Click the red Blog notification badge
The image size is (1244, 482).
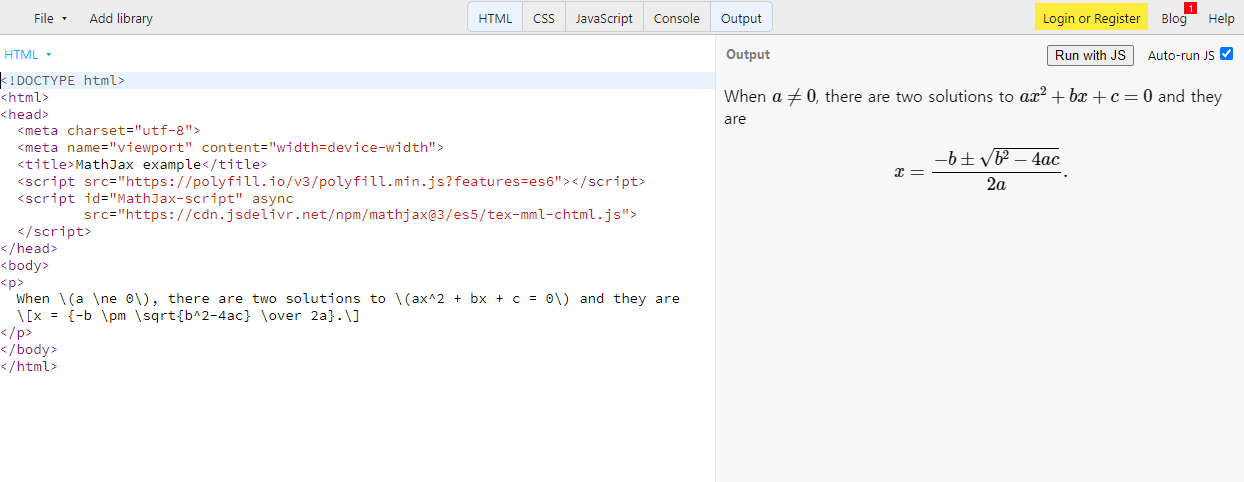[1190, 8]
